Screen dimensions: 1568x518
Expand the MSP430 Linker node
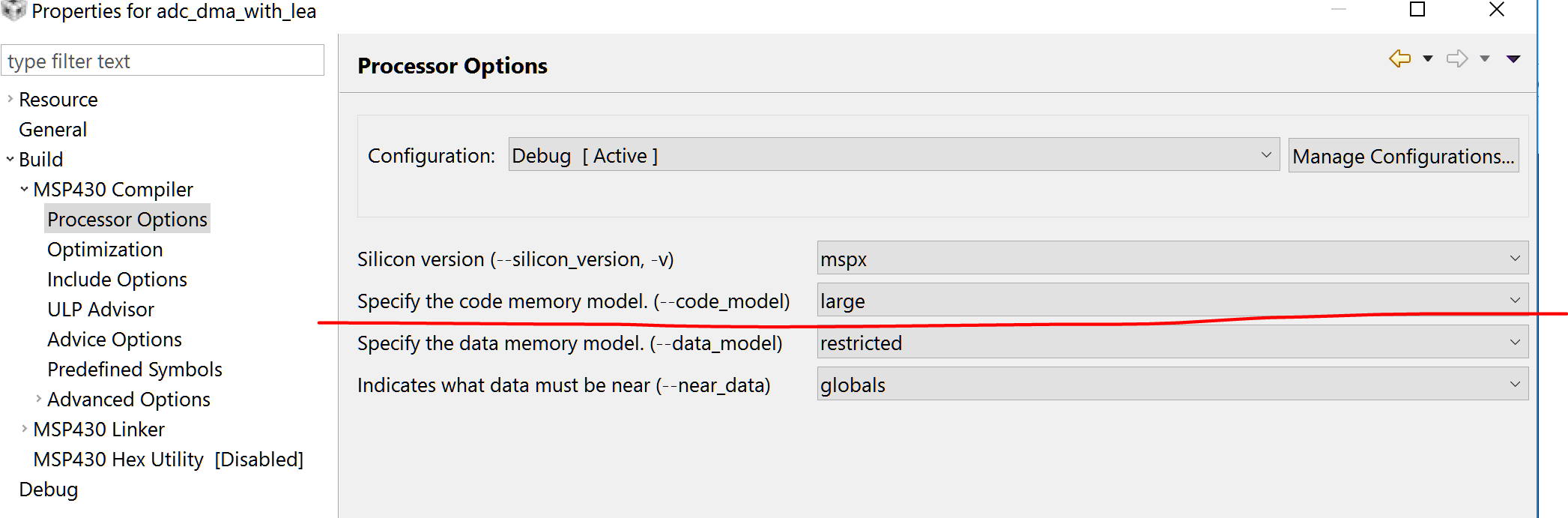[x=24, y=429]
